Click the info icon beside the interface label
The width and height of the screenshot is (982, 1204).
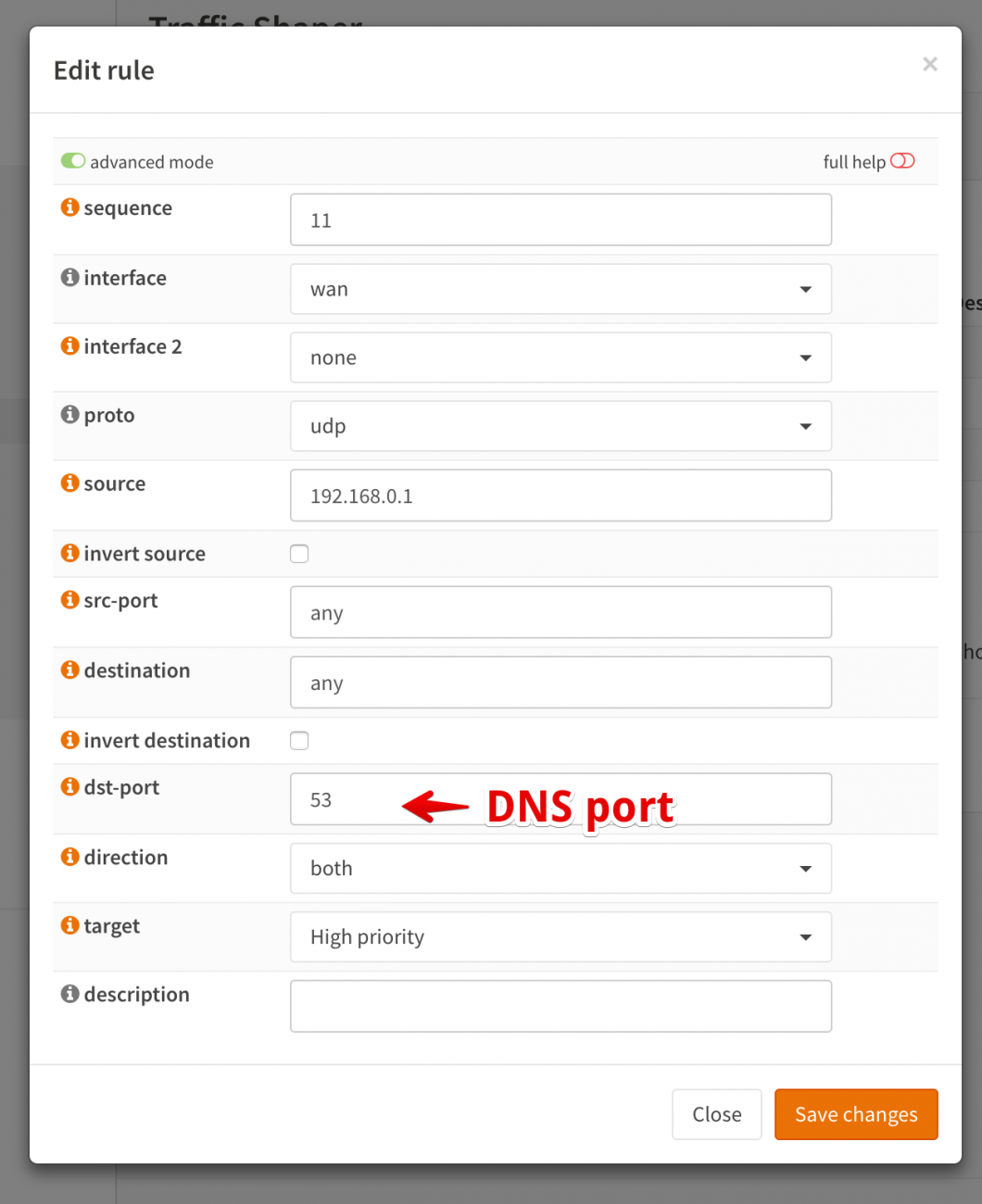pos(69,277)
